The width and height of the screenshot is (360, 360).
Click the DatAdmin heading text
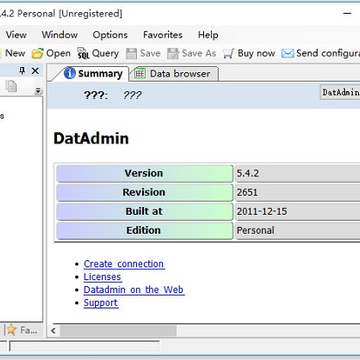pos(91,138)
